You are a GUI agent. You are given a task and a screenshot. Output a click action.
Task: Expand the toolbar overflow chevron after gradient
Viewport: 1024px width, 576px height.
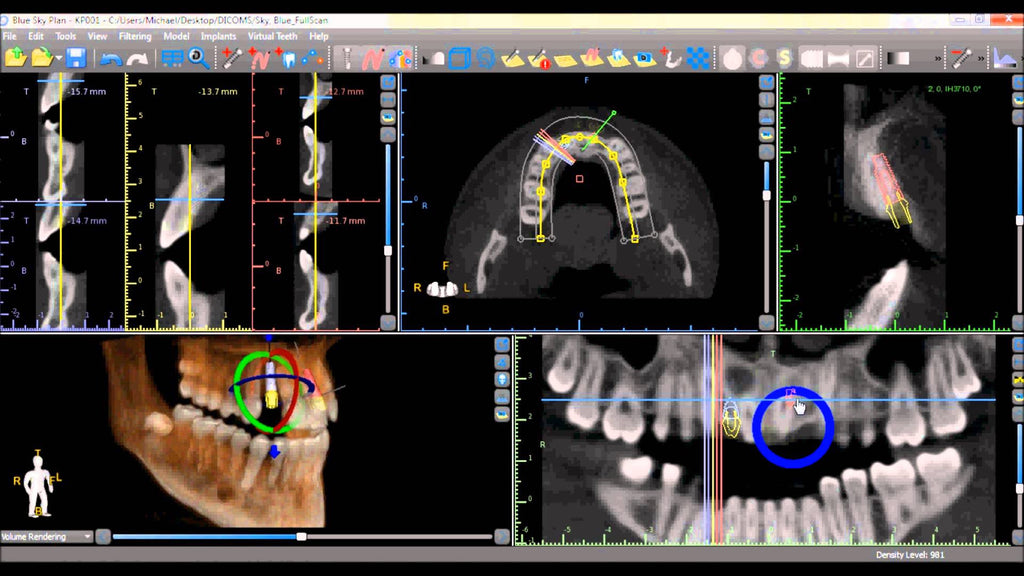pyautogui.click(x=937, y=59)
